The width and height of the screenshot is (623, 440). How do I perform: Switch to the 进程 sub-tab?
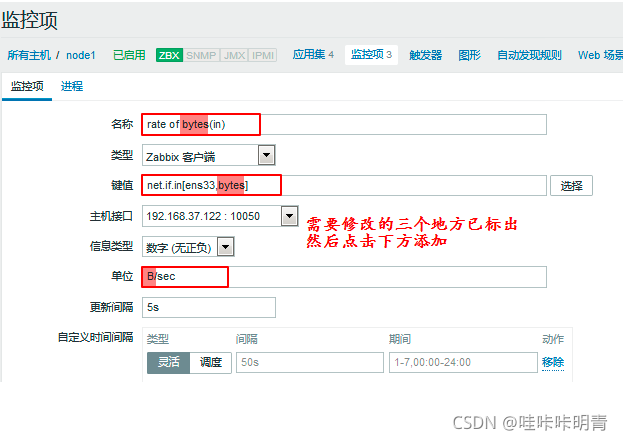tap(72, 86)
